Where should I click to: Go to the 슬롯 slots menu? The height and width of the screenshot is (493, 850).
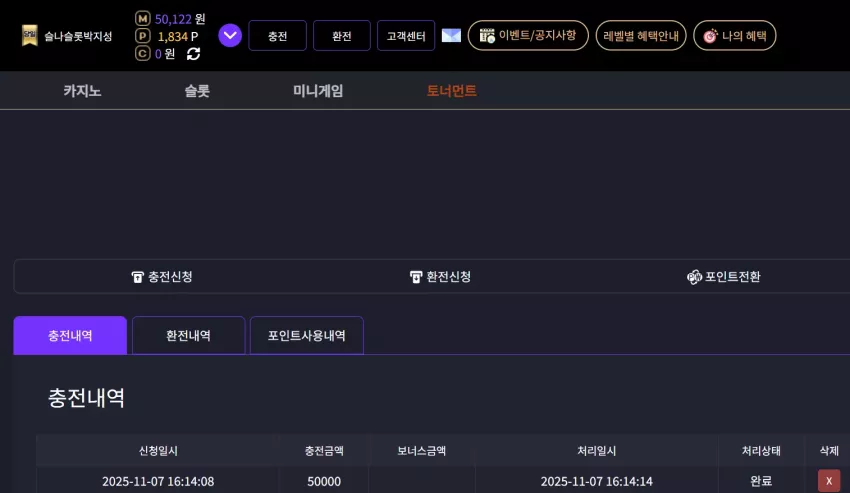pos(197,91)
